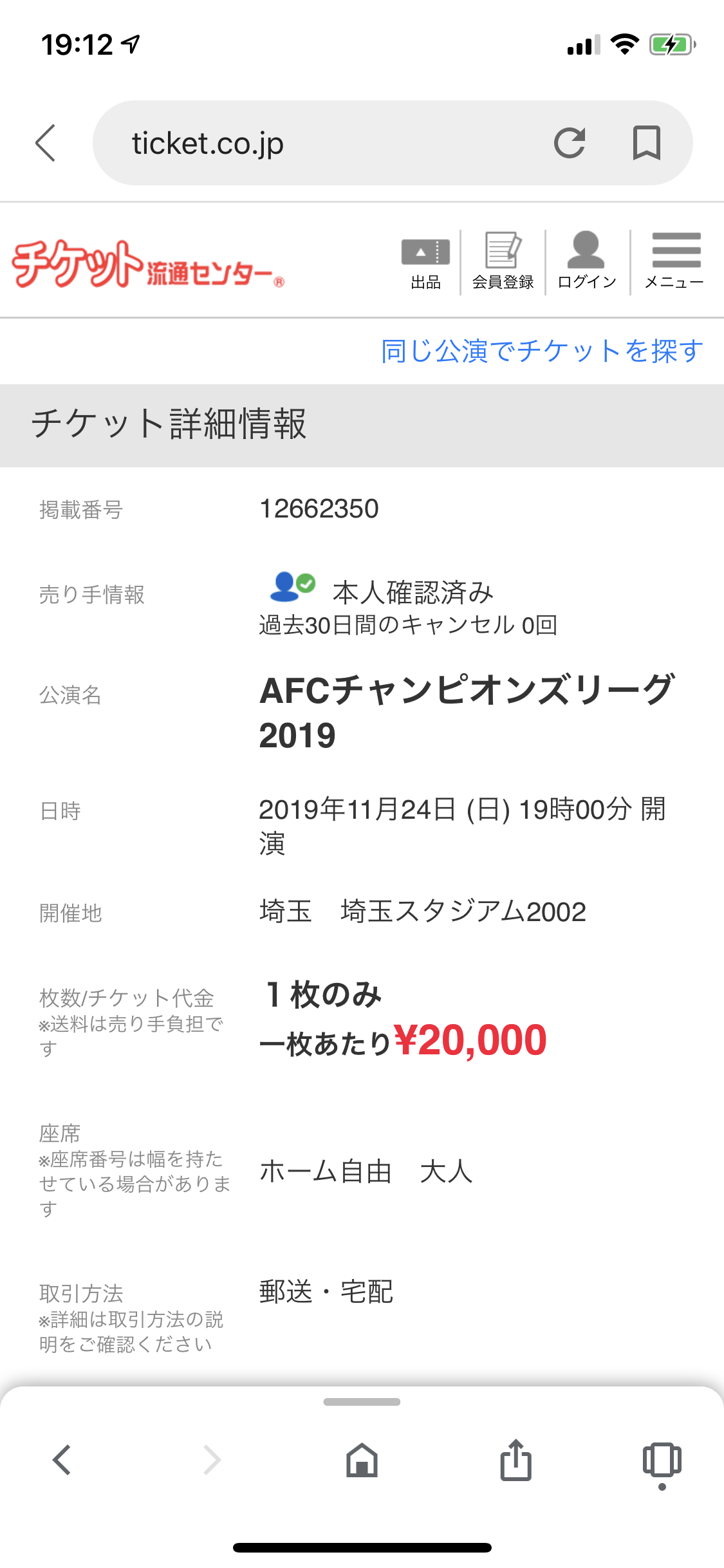Viewport: 724px width, 1568px height.
Task: Tap the AFCチャンピオンズリーグ 2019 event title
Action: 466,712
